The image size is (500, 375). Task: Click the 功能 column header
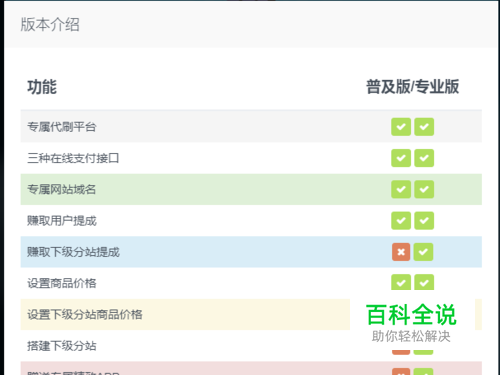tap(42, 87)
